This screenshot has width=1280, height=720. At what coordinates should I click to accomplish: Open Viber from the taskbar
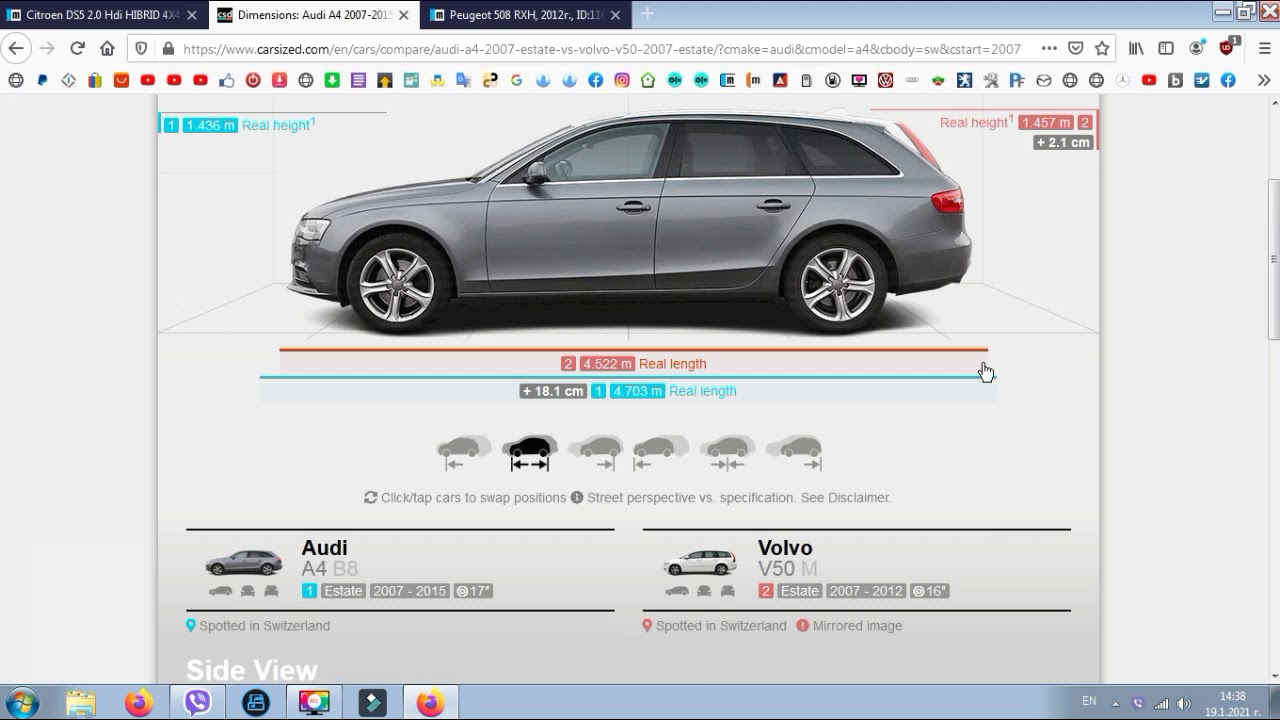coord(197,702)
